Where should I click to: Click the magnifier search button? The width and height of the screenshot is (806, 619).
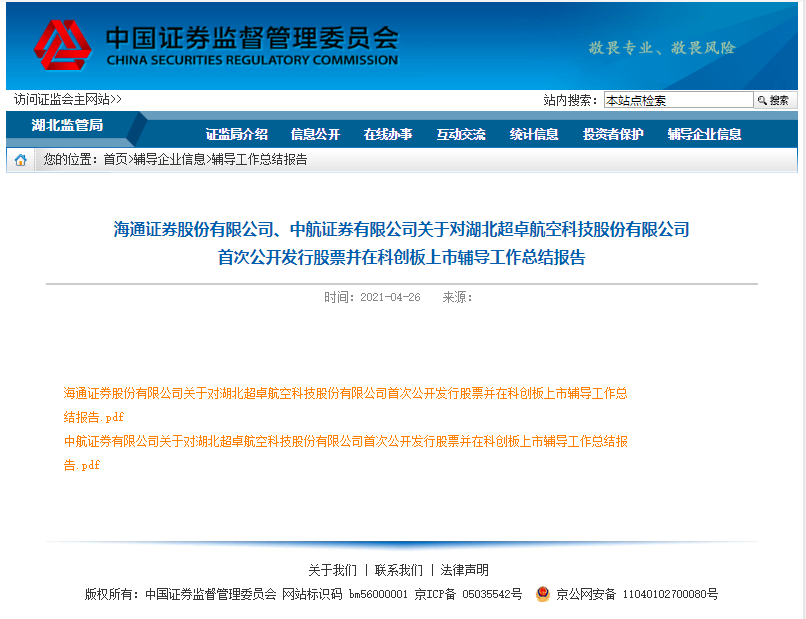[775, 100]
